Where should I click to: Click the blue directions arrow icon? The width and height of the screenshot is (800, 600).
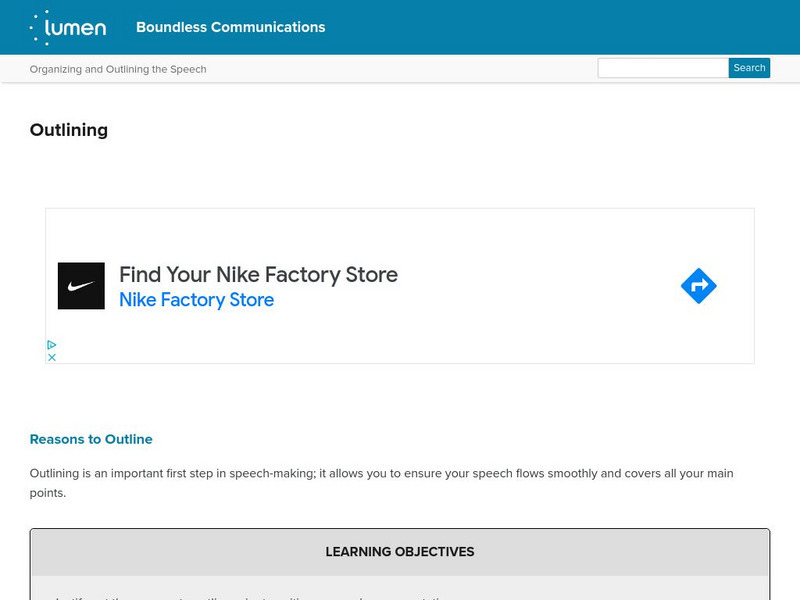[698, 286]
